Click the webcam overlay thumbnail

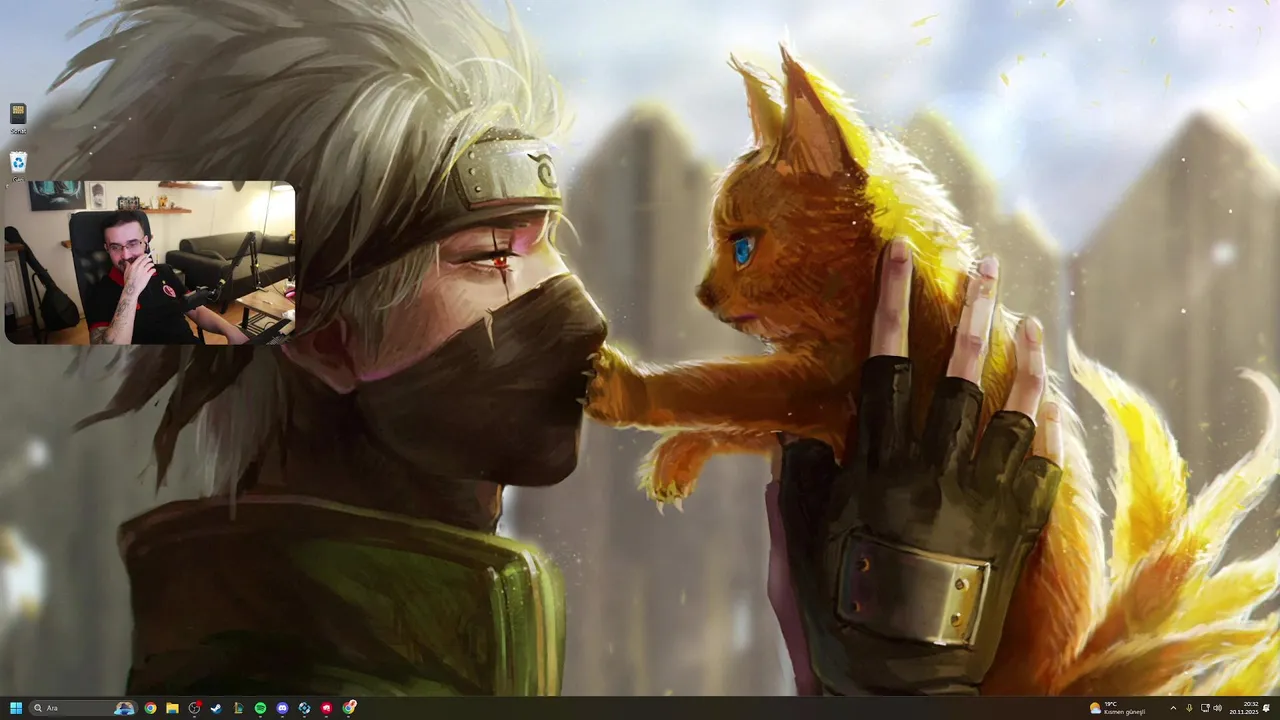tap(150, 262)
